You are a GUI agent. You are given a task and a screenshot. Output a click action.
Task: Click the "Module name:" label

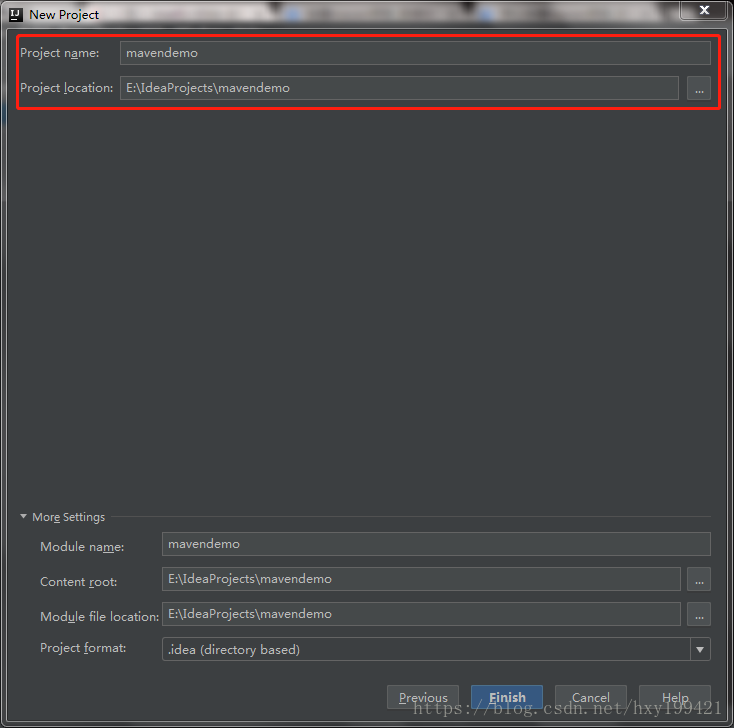point(82,546)
